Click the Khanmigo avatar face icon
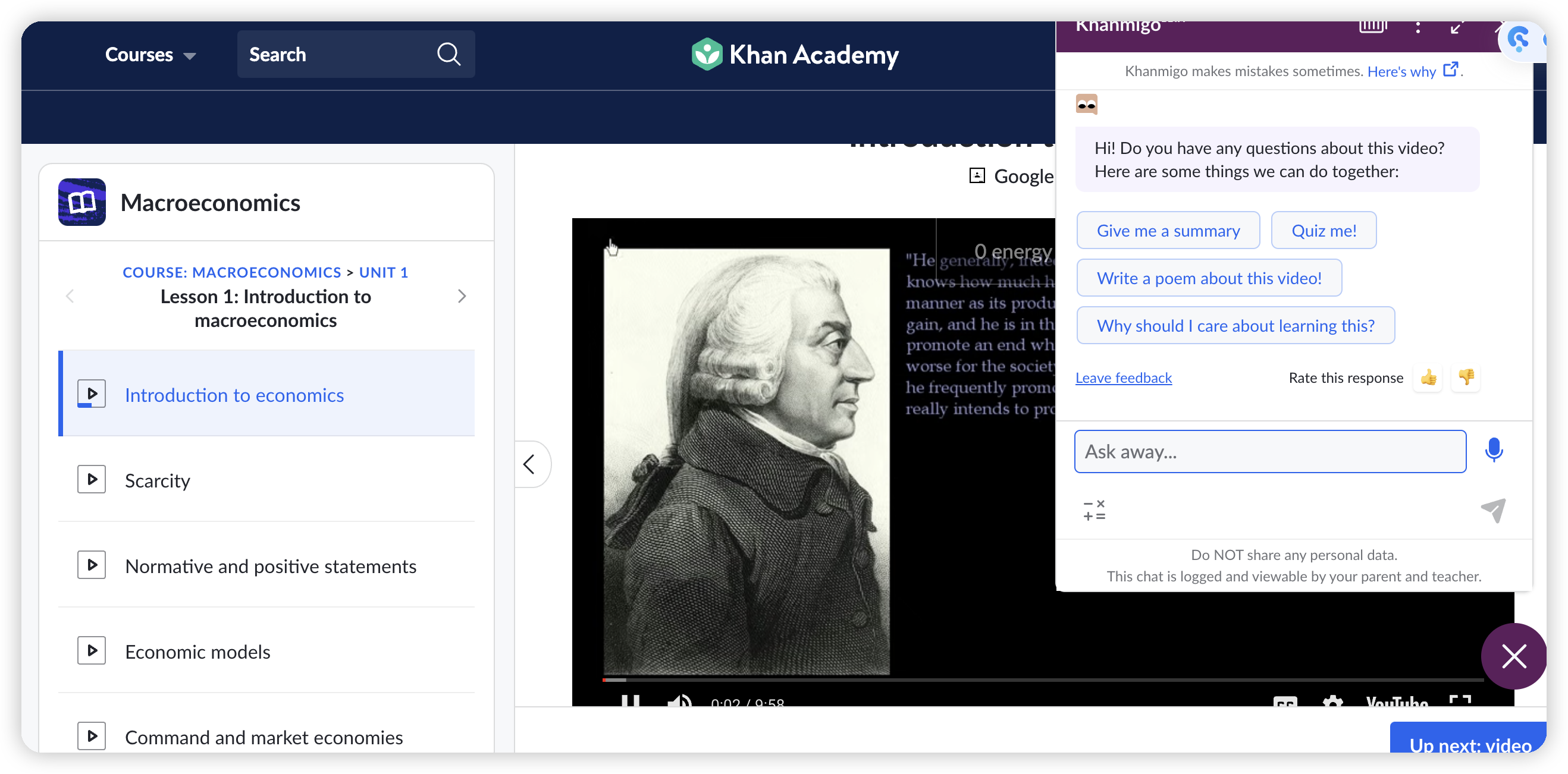Image resolution: width=1568 pixels, height=774 pixels. click(1087, 105)
